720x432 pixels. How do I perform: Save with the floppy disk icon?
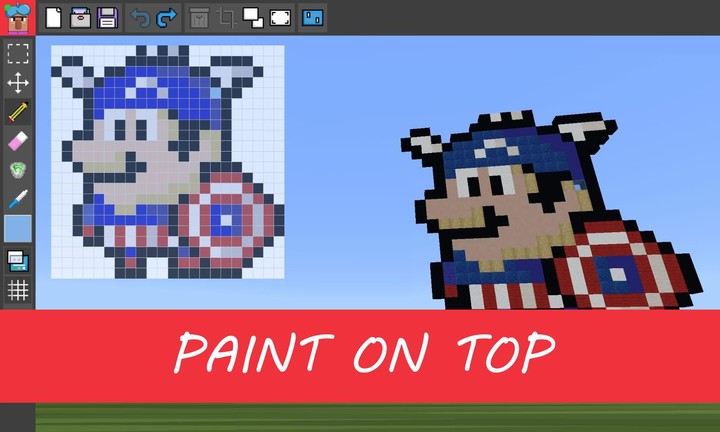[x=107, y=18]
